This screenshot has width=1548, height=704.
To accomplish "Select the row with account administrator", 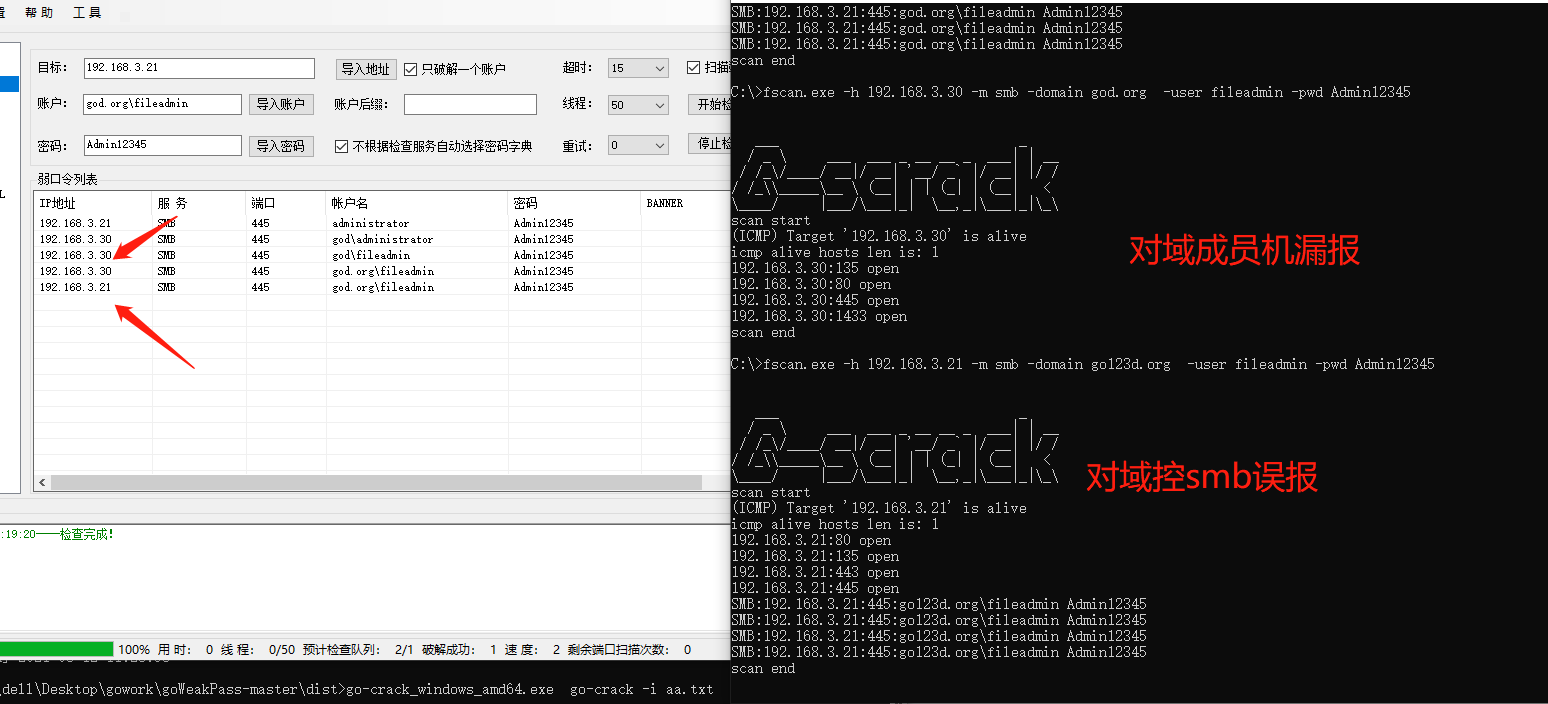I will pyautogui.click(x=382, y=223).
